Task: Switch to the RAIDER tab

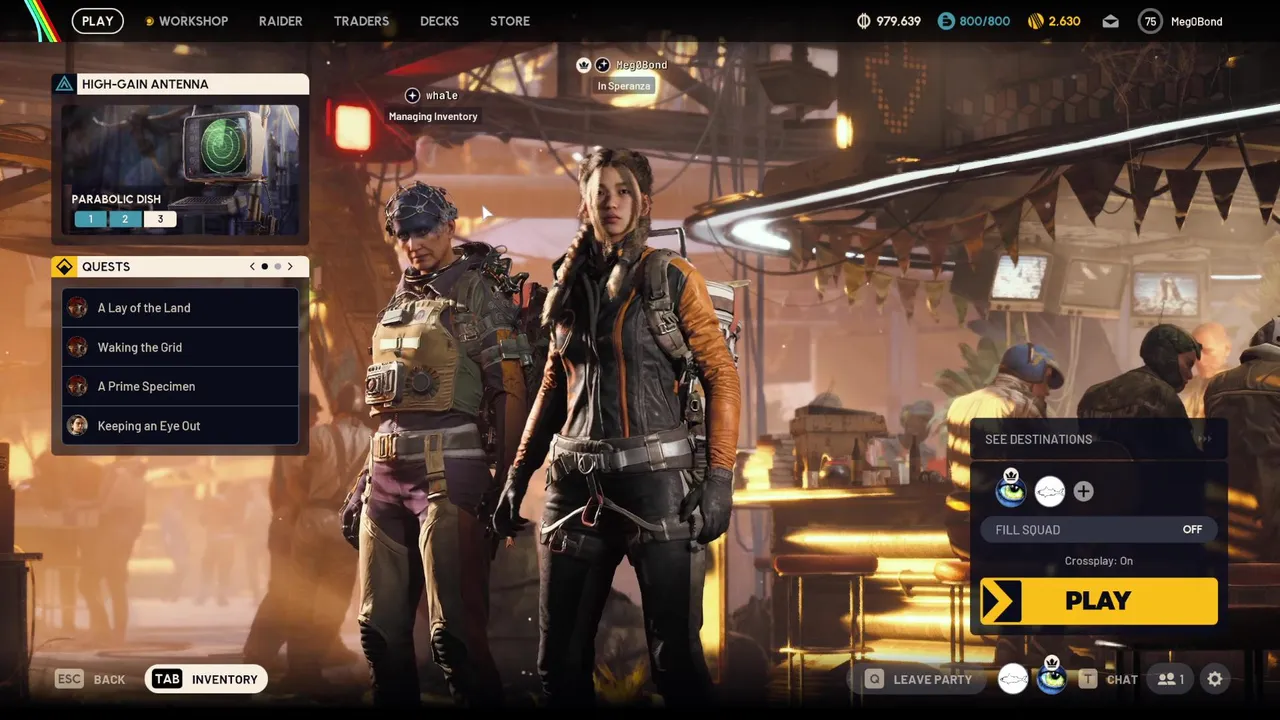Action: point(280,21)
